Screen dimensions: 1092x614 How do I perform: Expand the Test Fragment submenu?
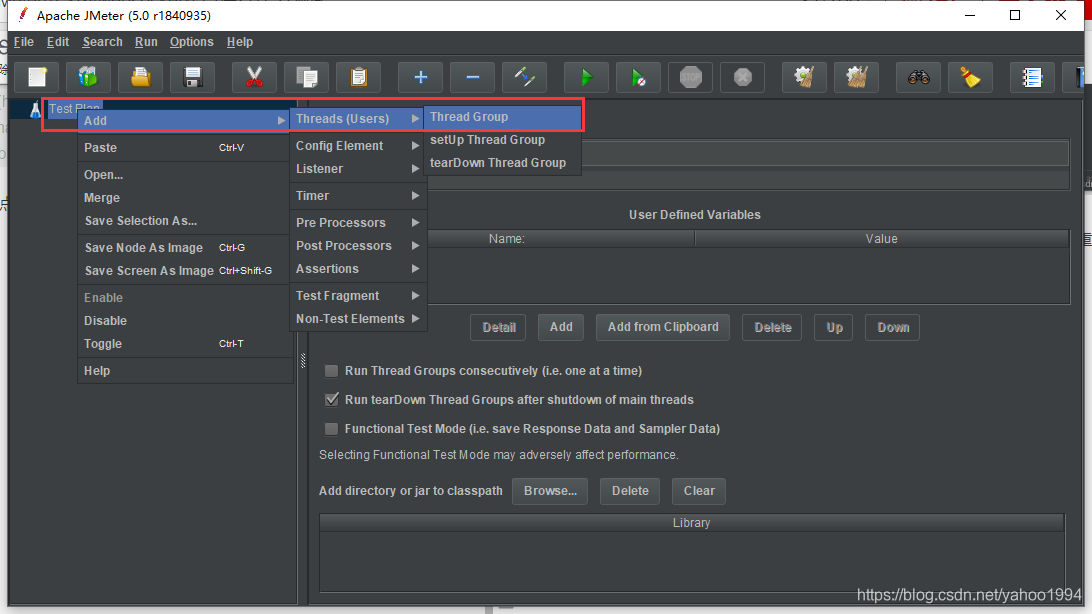(x=357, y=296)
